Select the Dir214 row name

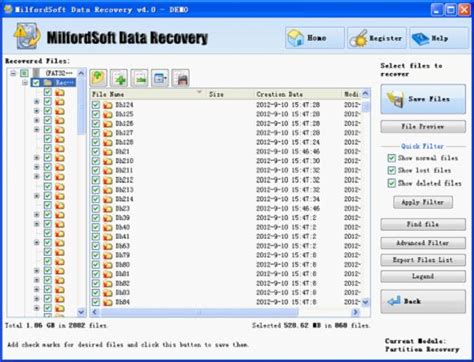click(x=124, y=199)
